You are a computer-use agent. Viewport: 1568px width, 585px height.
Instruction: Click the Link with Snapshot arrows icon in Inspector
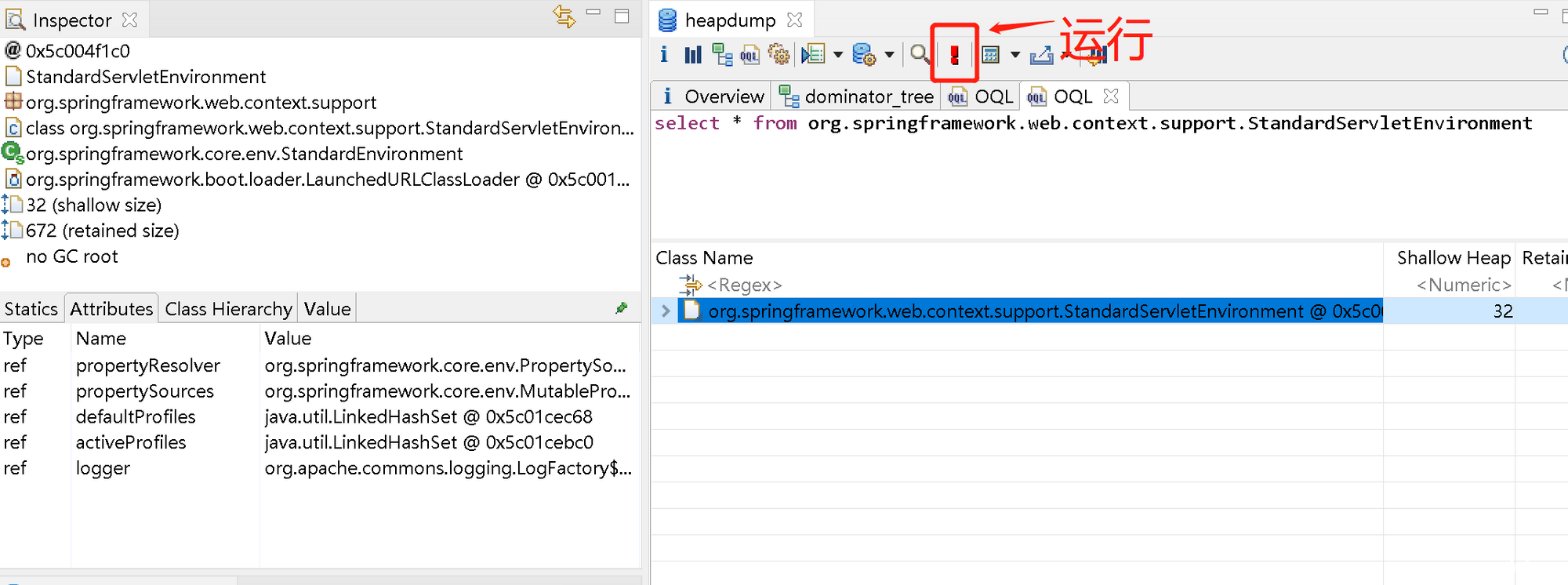tap(564, 16)
